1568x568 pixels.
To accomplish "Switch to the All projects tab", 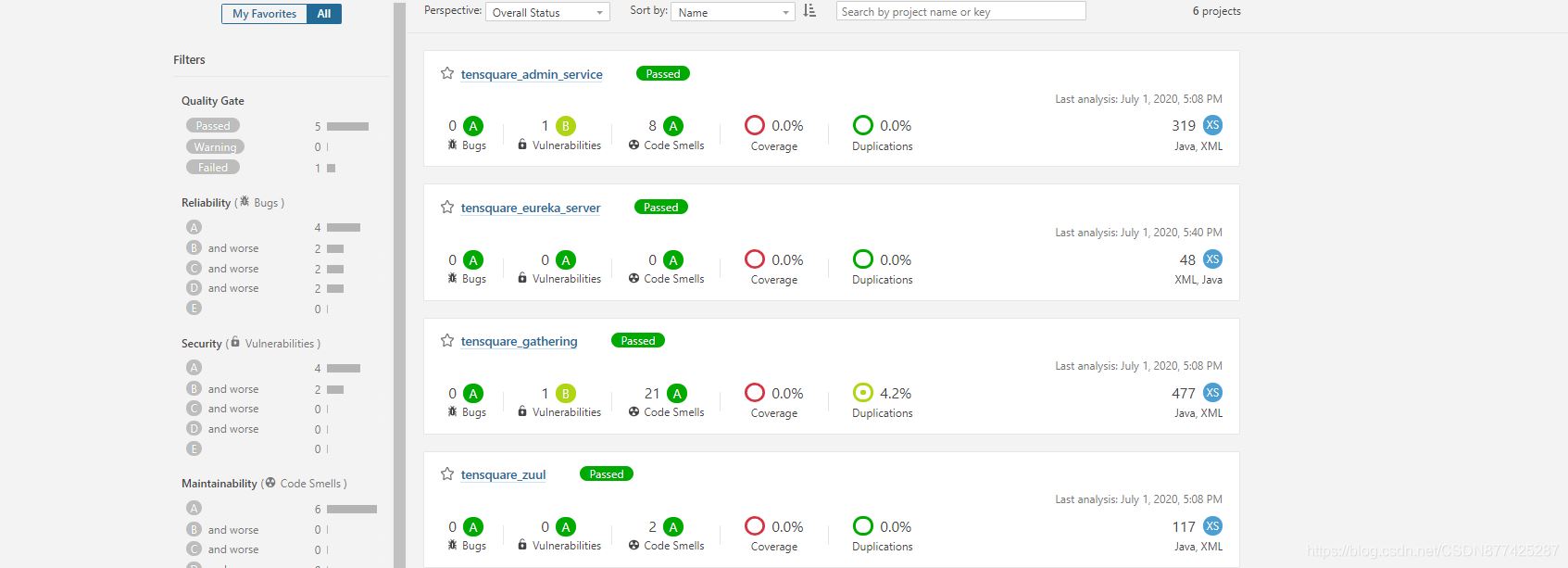I will 324,14.
